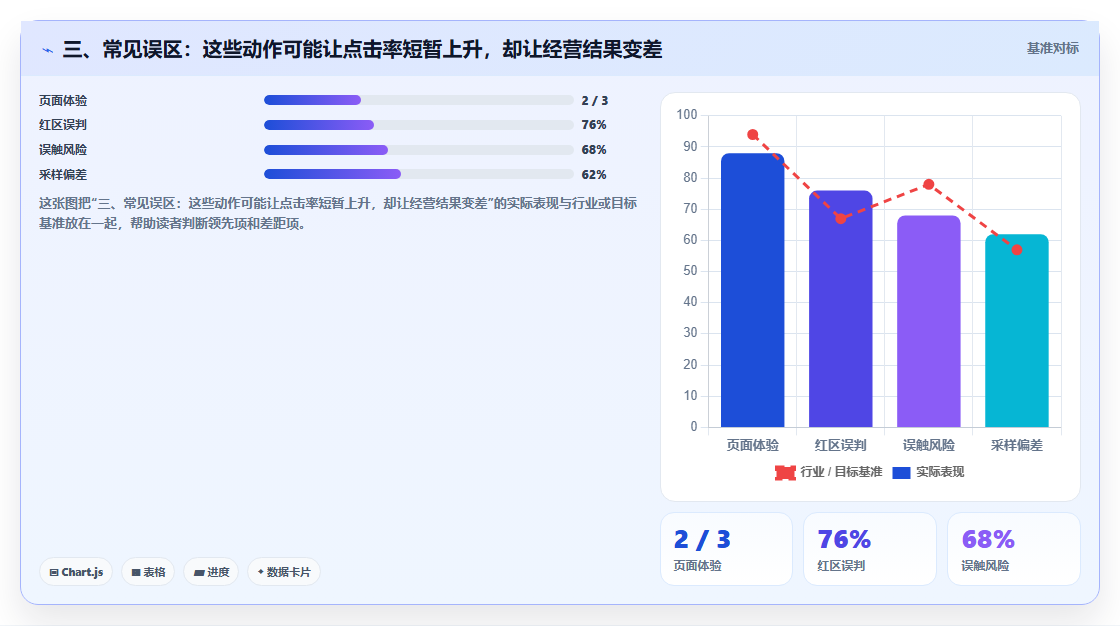Click the 数据卡片 tag chip
The width and height of the screenshot is (1120, 626).
[x=284, y=572]
